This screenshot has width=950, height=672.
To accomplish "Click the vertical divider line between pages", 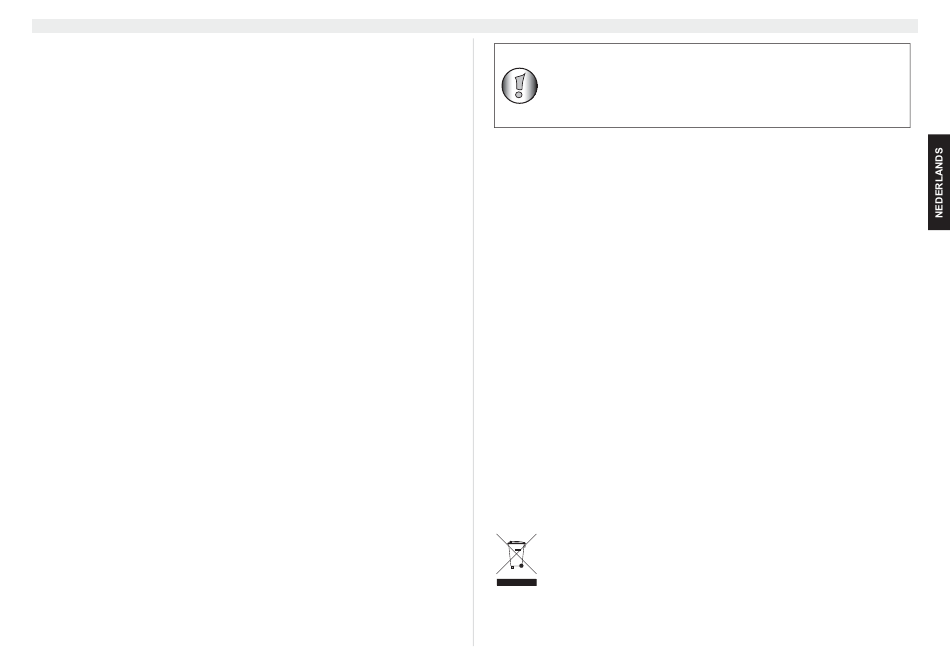I will (x=473, y=342).
